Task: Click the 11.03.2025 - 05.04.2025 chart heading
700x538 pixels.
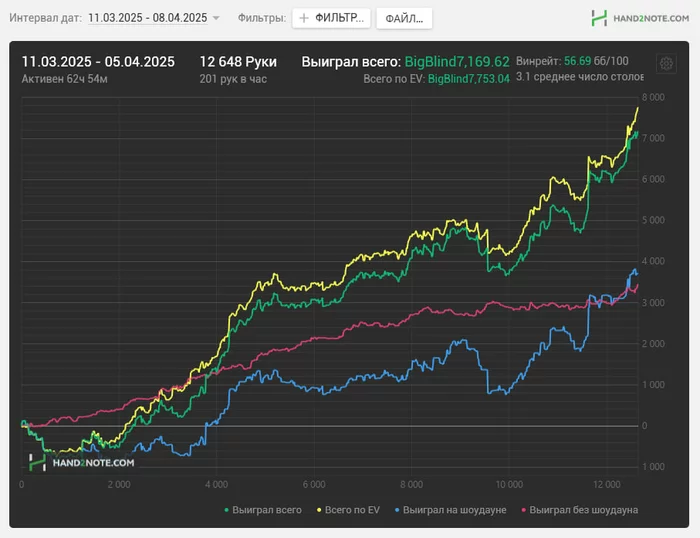Action: pos(98,62)
